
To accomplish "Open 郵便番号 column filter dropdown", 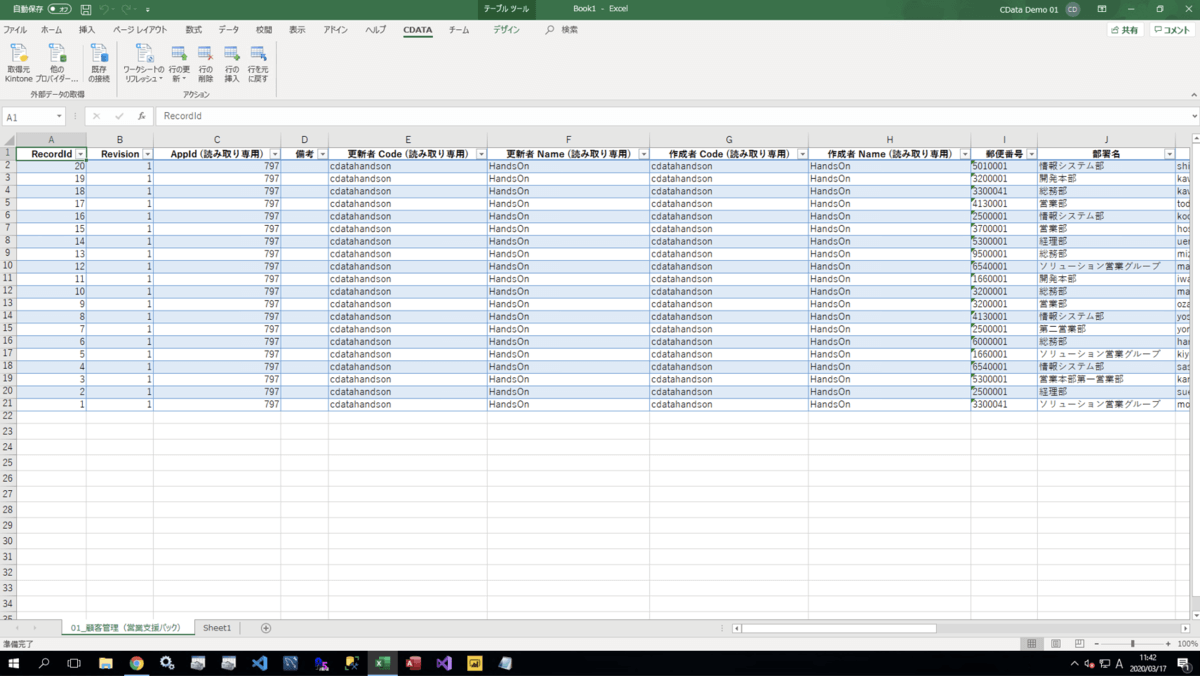I will click(1031, 154).
